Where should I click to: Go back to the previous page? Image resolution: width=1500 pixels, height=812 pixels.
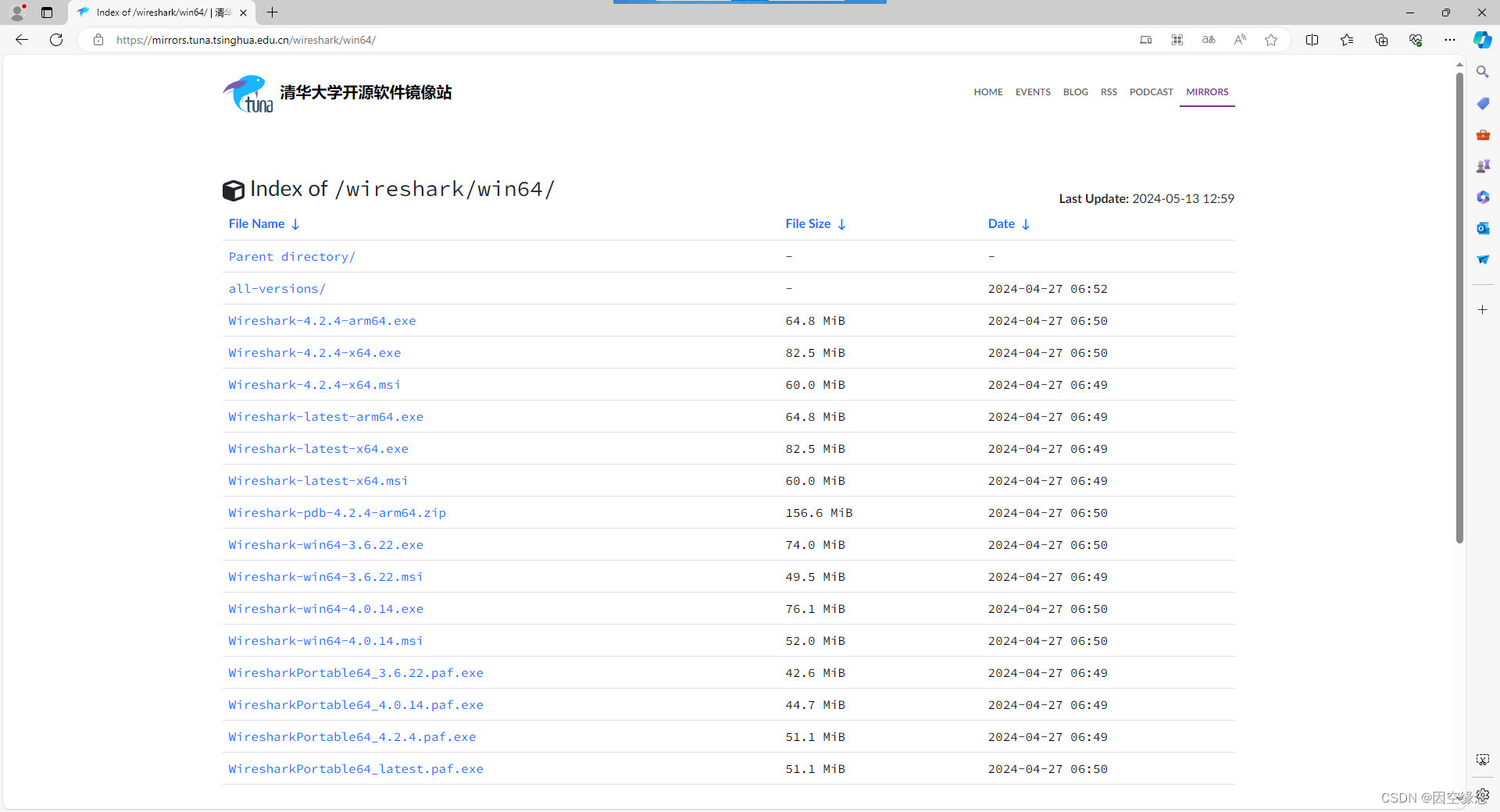coord(22,40)
